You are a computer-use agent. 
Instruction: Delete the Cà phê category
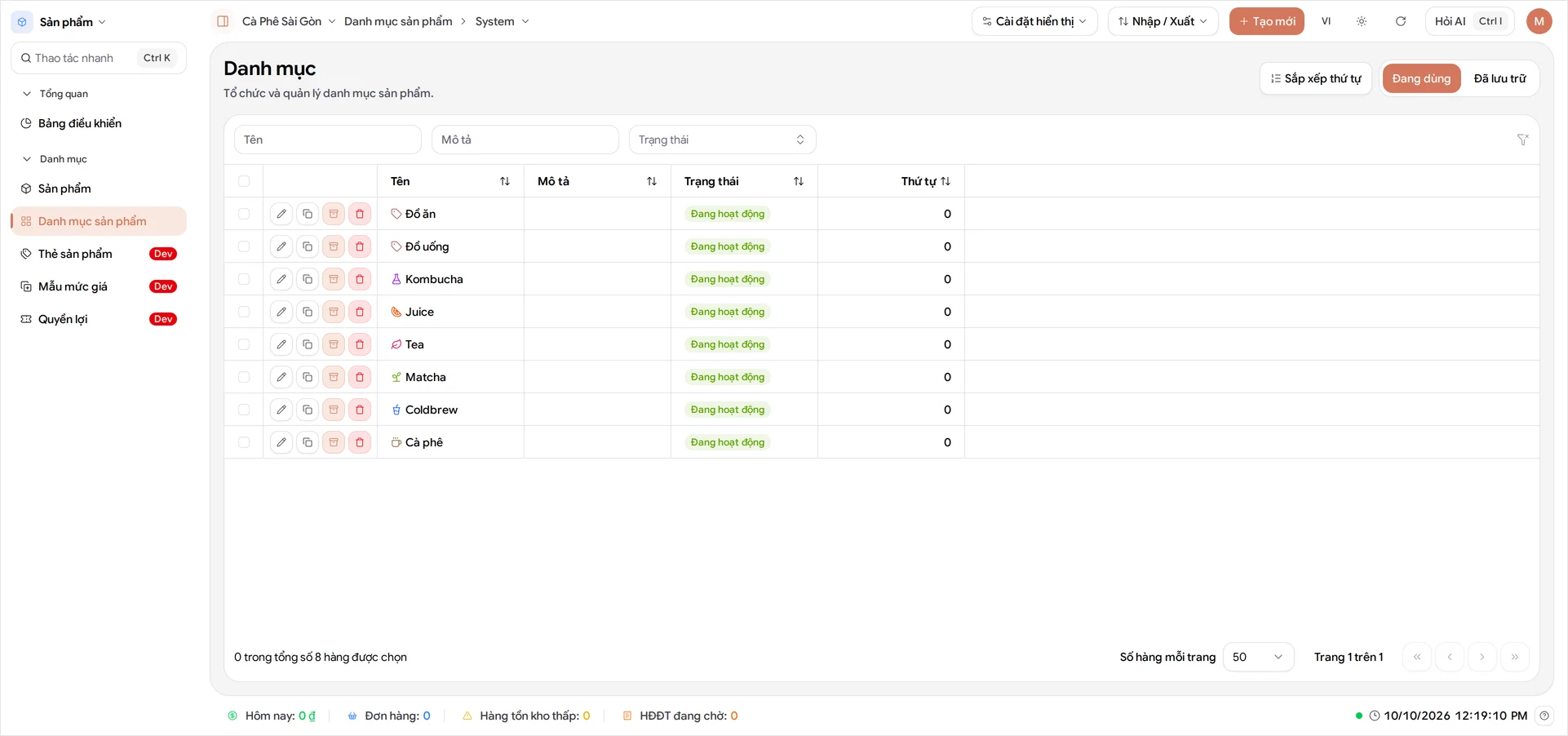pos(360,442)
